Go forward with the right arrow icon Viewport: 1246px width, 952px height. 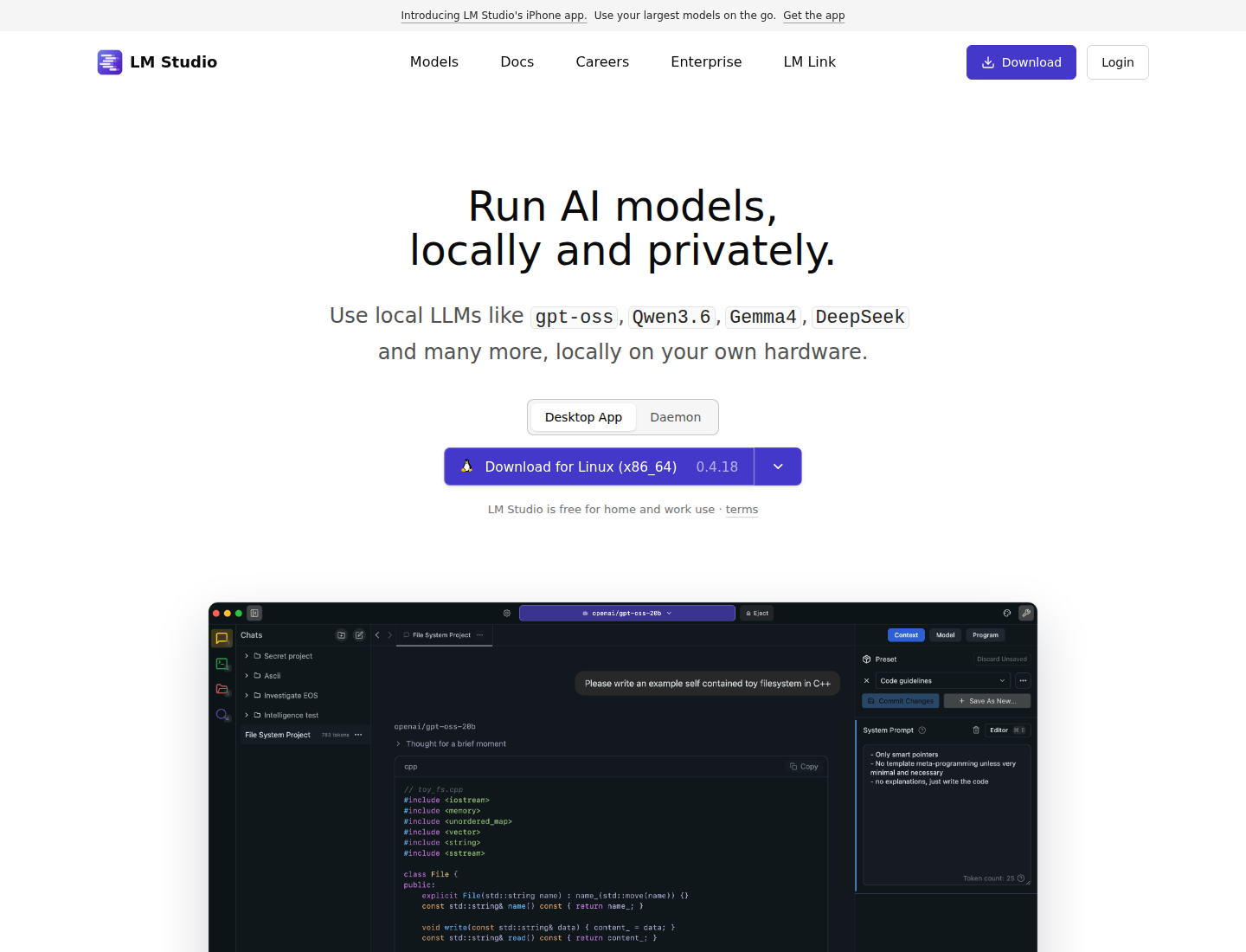pyautogui.click(x=389, y=635)
